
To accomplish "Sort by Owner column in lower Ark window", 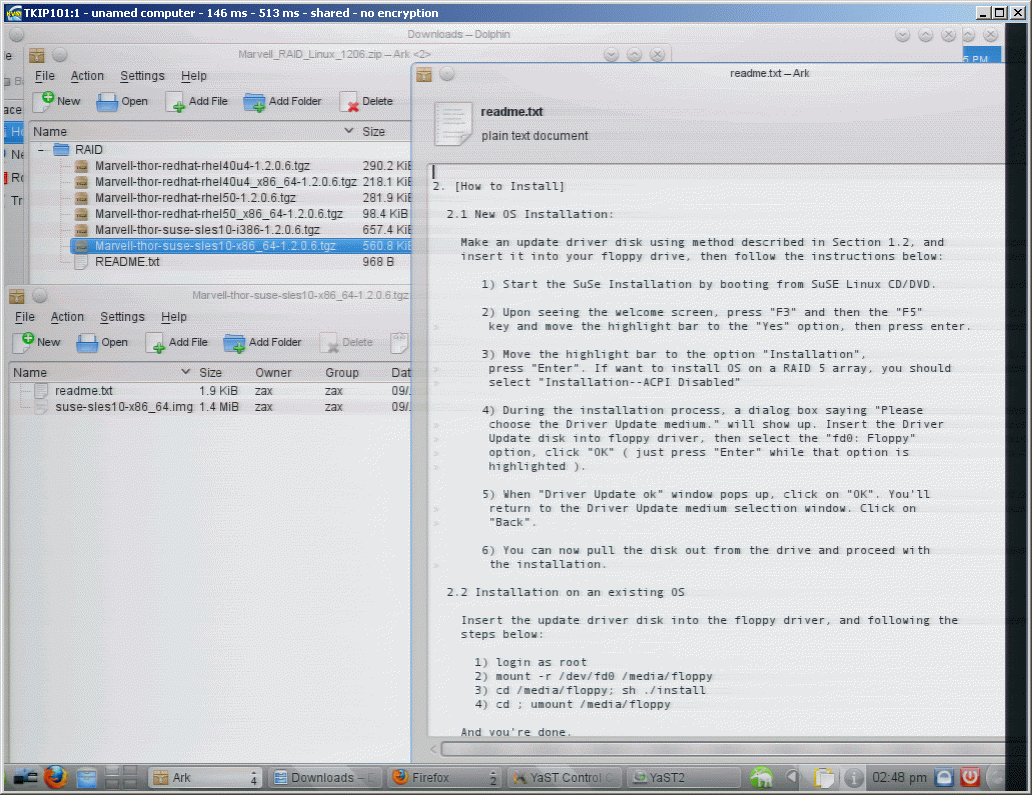I will coord(284,372).
